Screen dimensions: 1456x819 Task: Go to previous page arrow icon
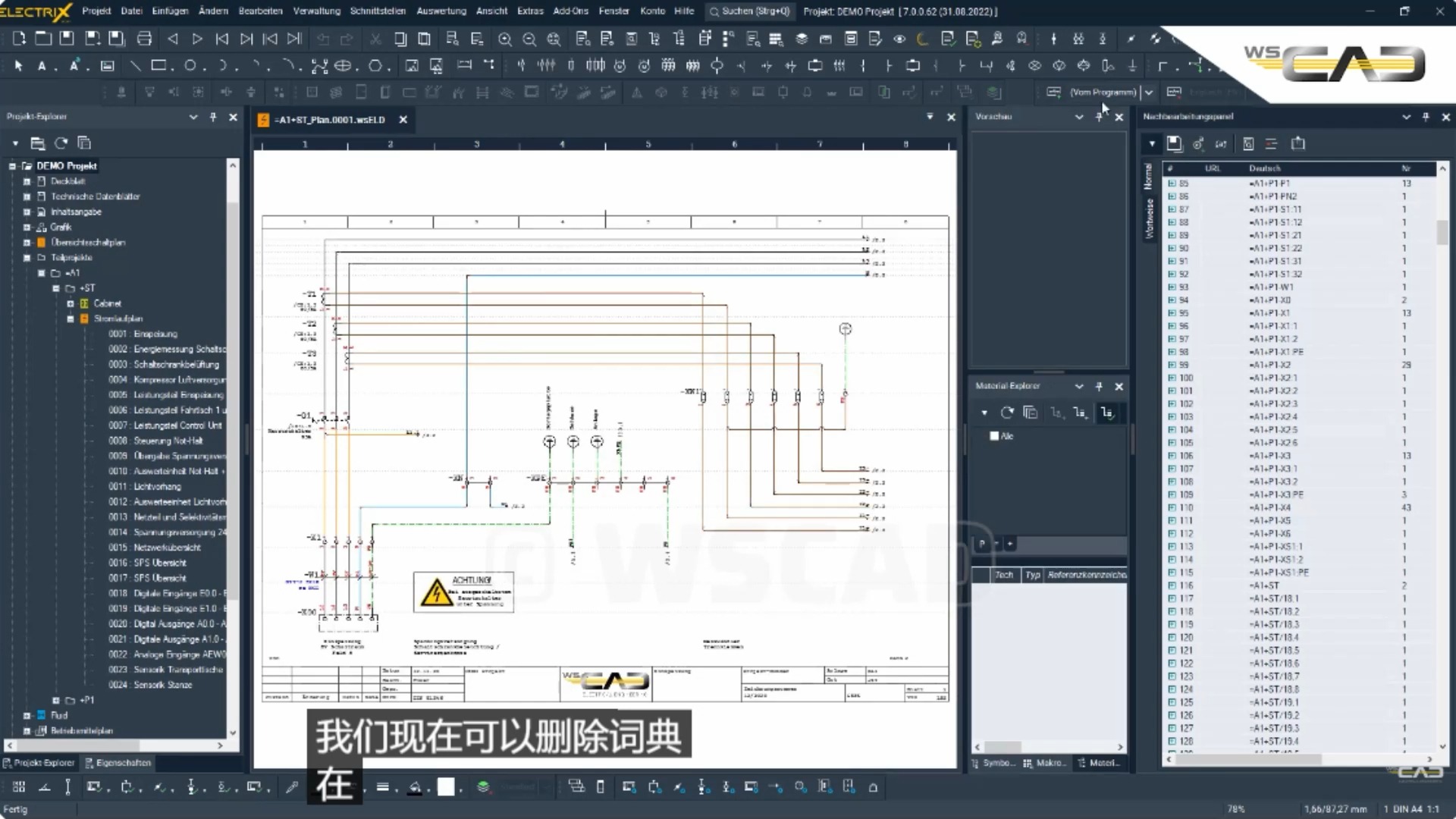172,39
